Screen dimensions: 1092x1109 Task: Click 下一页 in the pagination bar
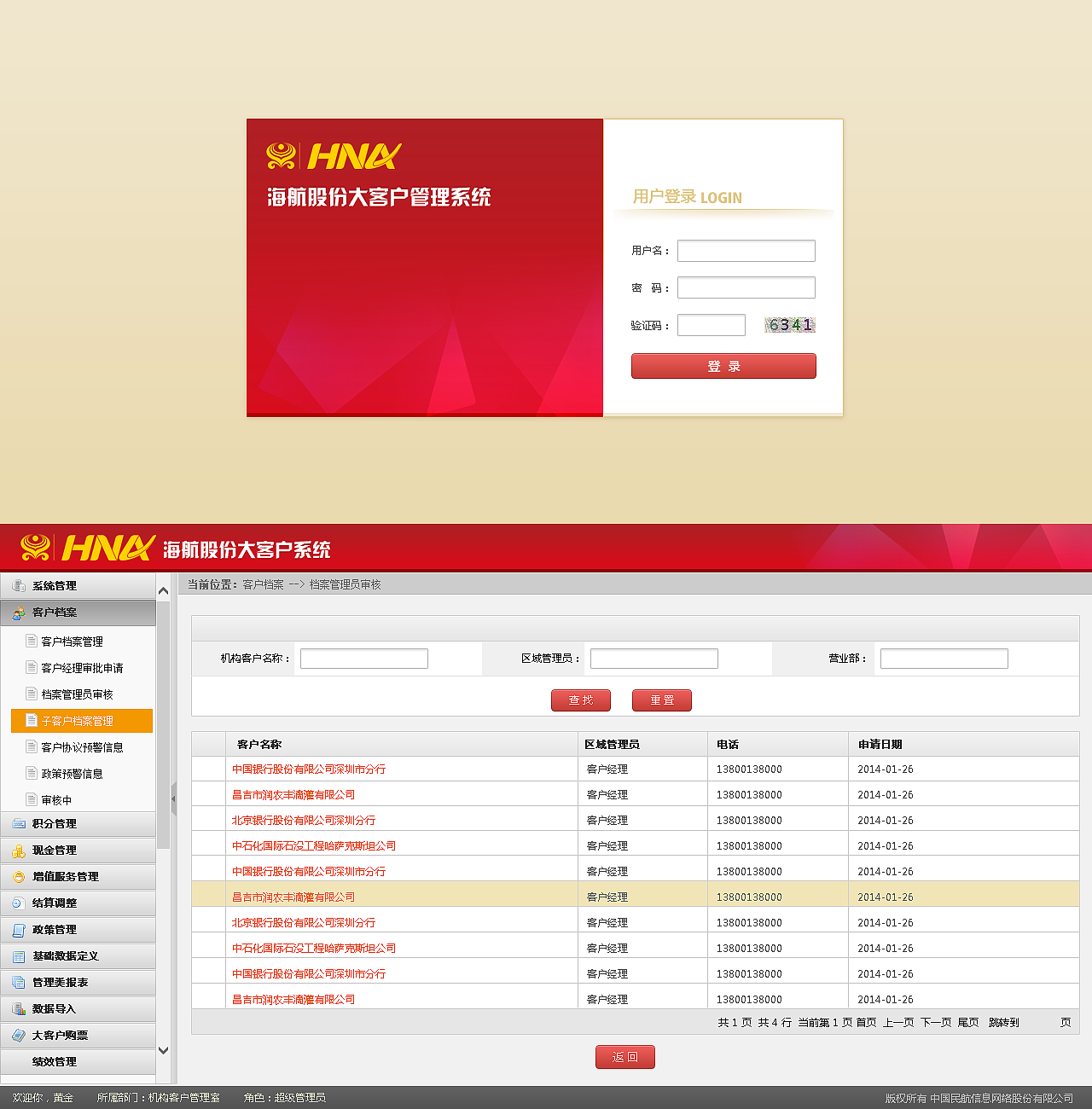[936, 1022]
